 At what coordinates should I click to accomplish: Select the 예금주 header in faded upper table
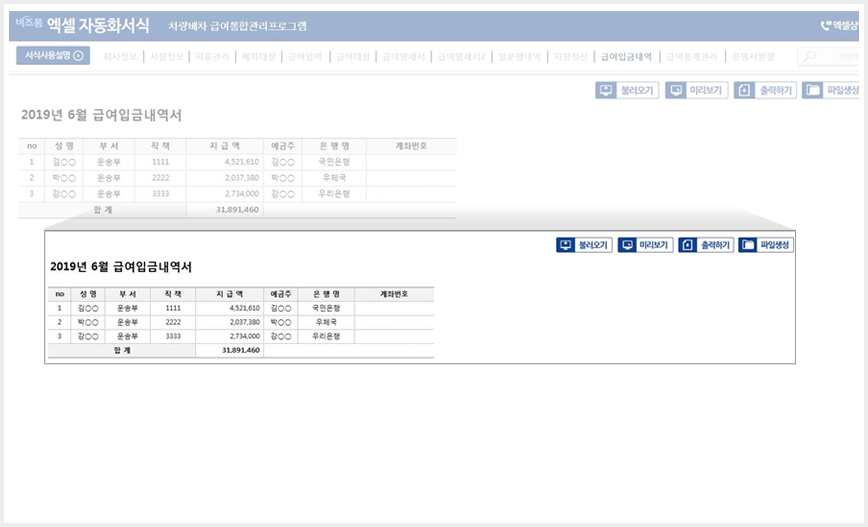pyautogui.click(x=283, y=146)
